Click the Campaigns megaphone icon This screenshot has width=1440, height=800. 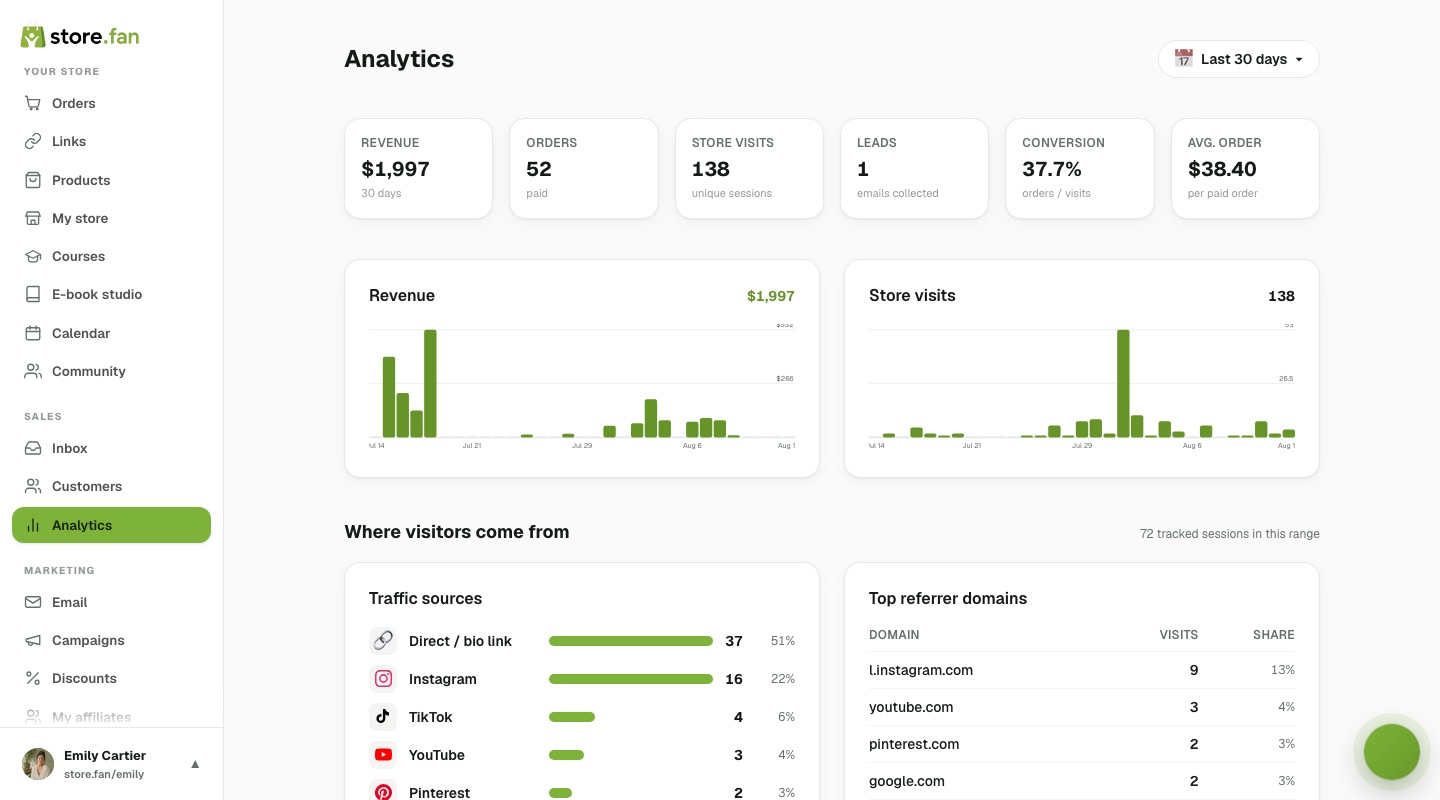(33, 640)
